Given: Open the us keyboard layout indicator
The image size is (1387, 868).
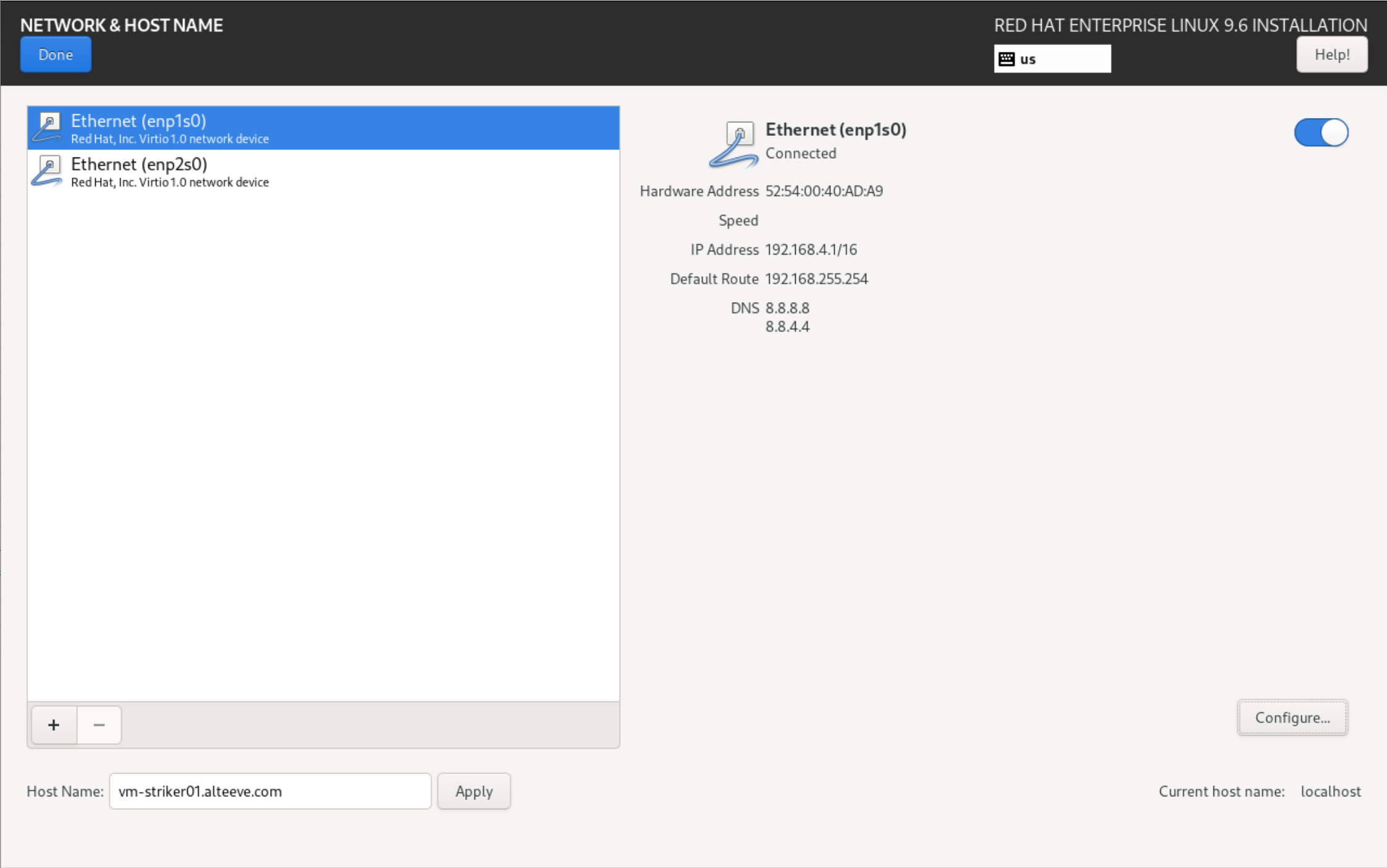Looking at the screenshot, I should 1052,59.
